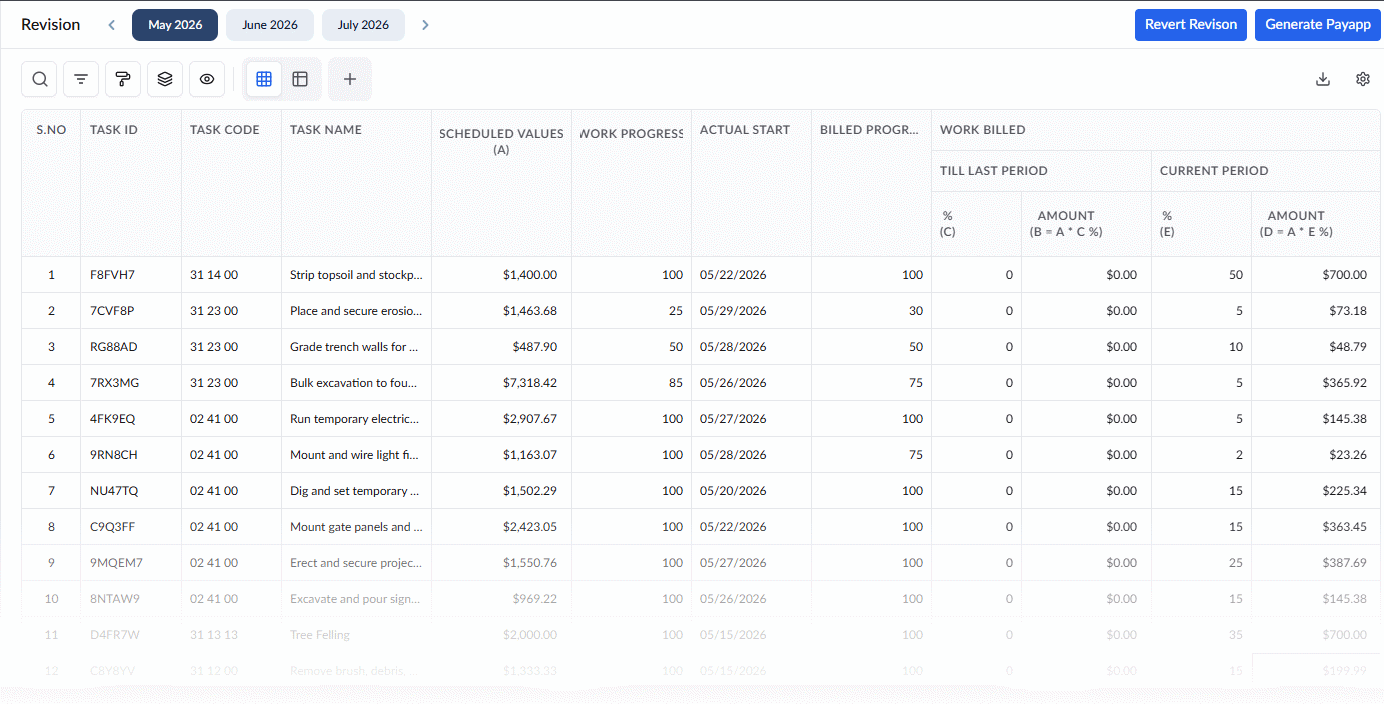
Task: Select the paint roller format icon
Action: click(123, 79)
